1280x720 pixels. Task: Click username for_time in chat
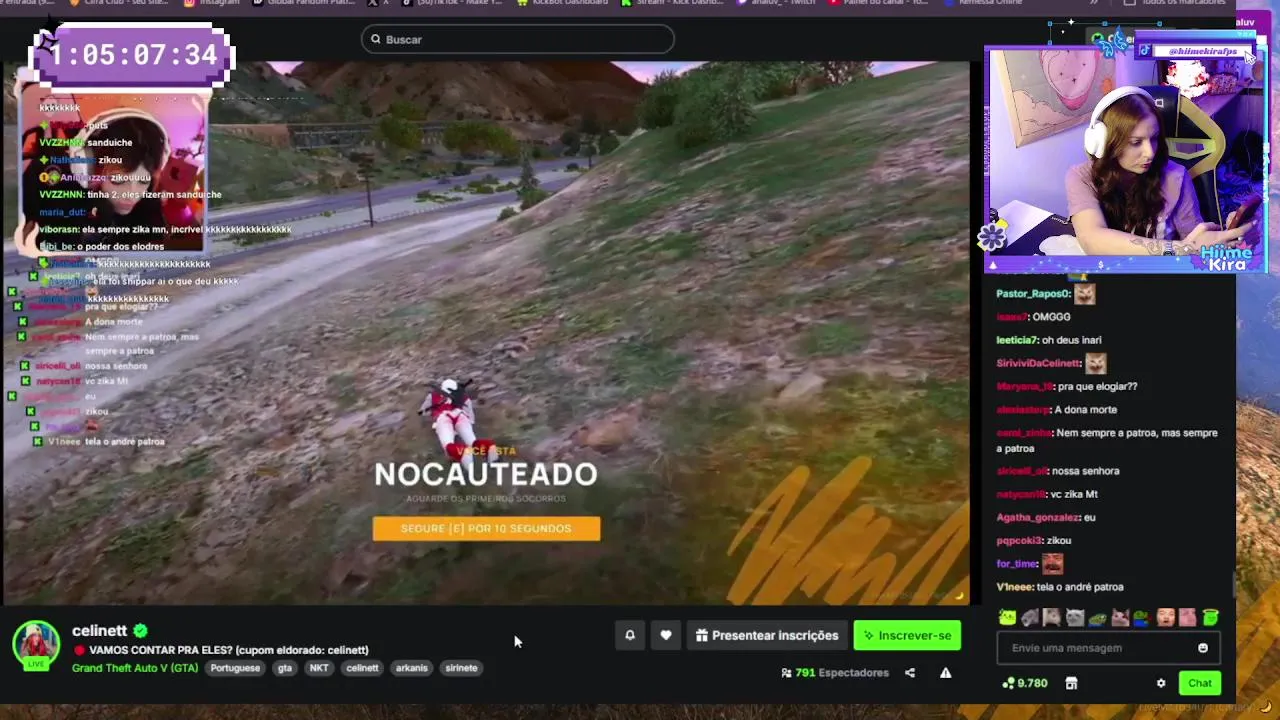click(1016, 564)
